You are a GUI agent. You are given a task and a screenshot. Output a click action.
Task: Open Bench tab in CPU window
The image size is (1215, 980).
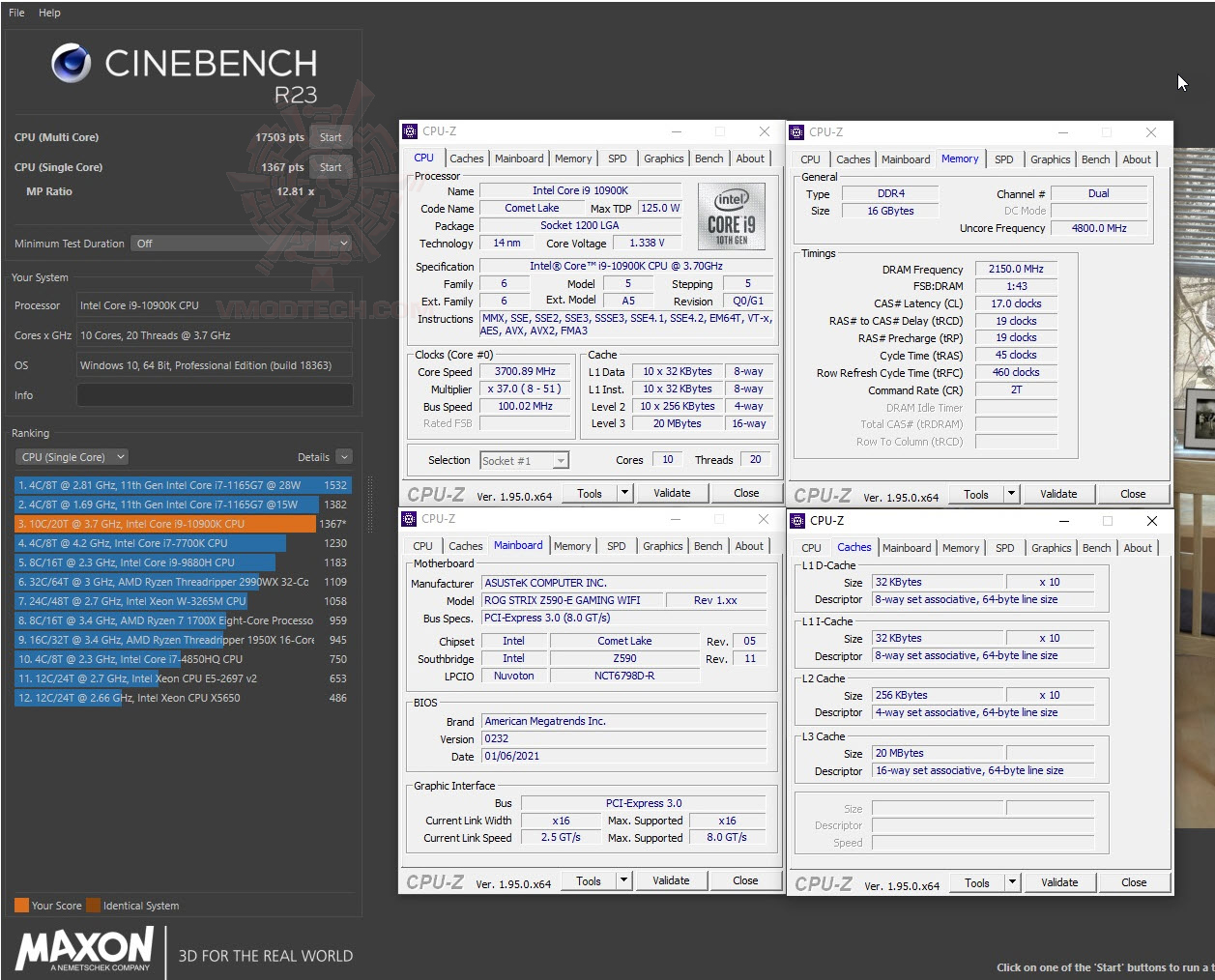pyautogui.click(x=709, y=159)
